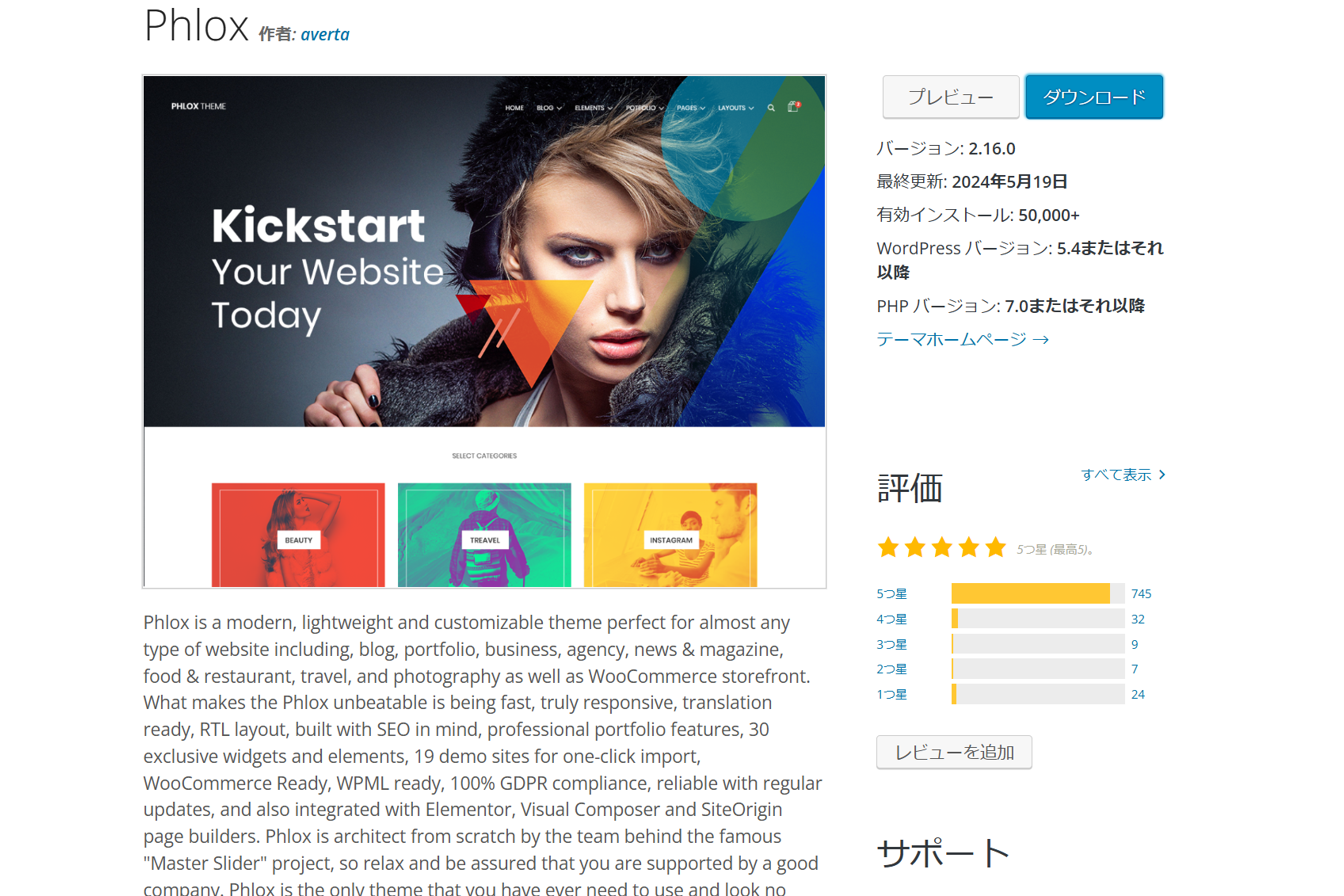Click the shopping cart icon in theme preview
Screen dimensions: 1344x896
pos(793,107)
